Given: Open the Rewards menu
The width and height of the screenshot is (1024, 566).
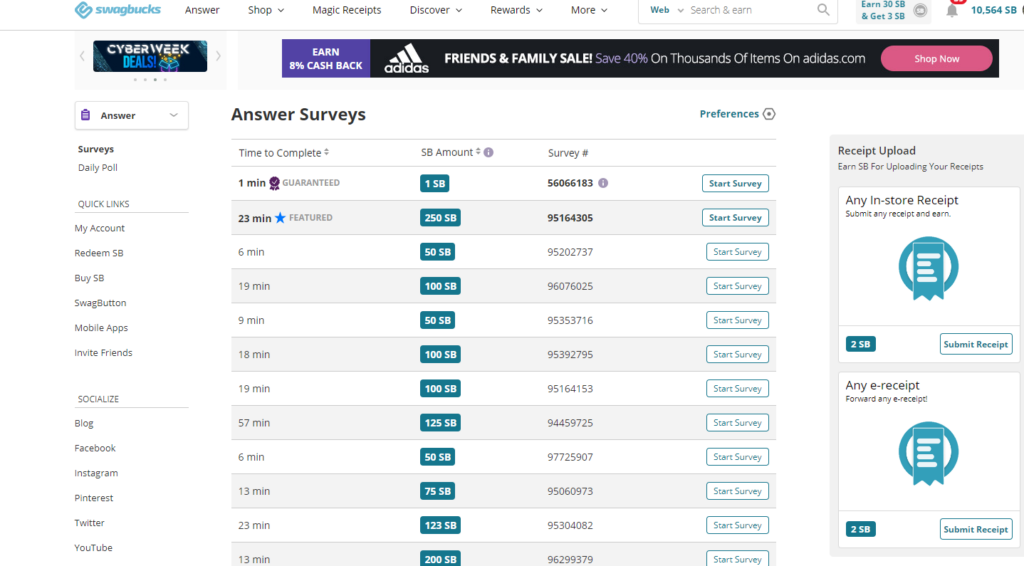Looking at the screenshot, I should click(516, 10).
